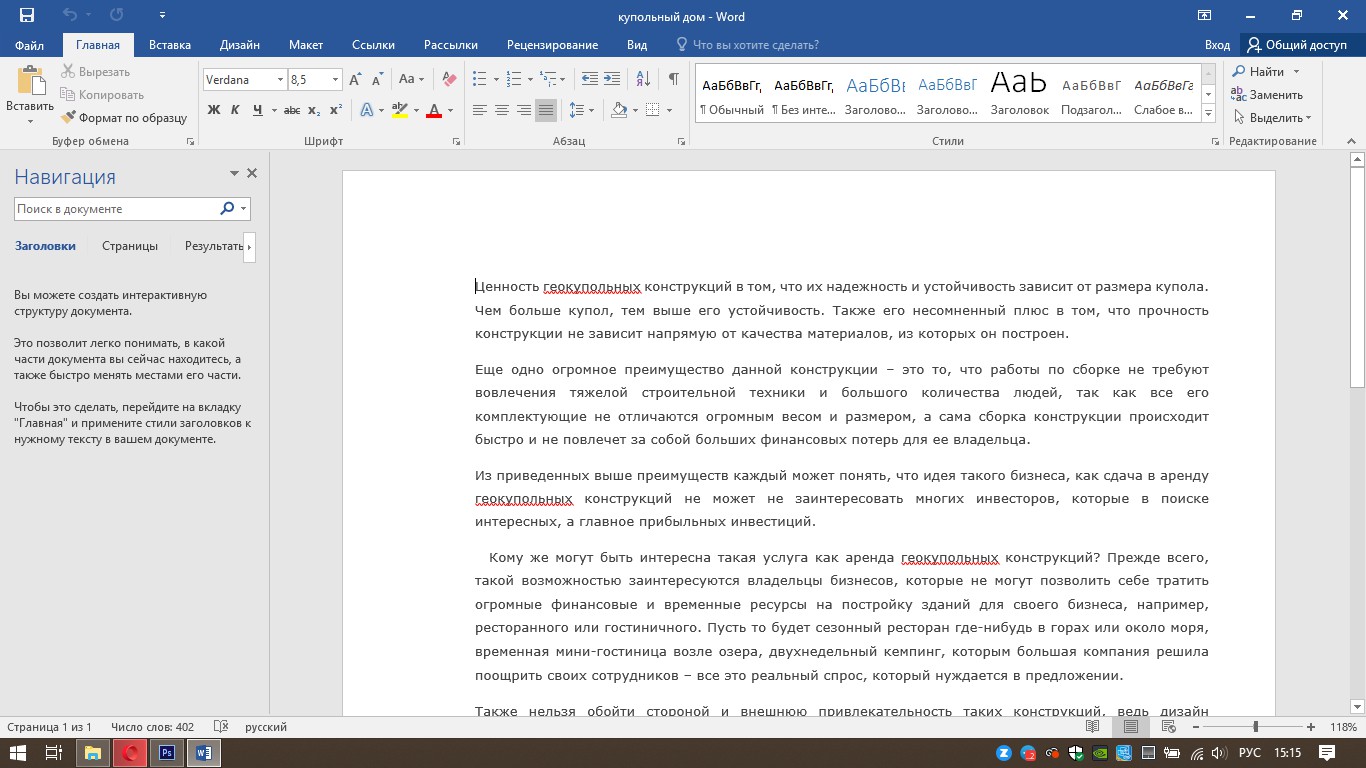Open the font size 8,5 dropdown
Viewport: 1366px width, 768px height.
[335, 80]
